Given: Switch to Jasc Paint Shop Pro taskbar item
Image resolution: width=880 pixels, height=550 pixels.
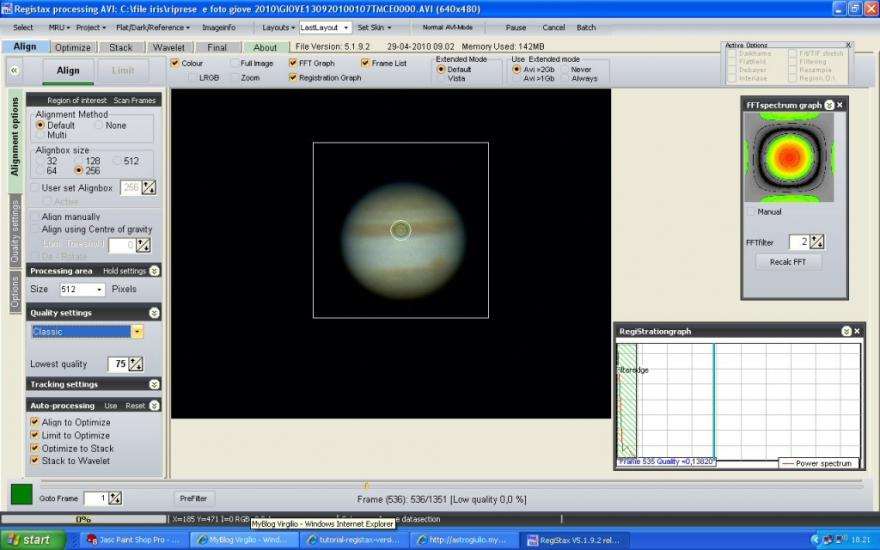Looking at the screenshot, I should [133, 540].
